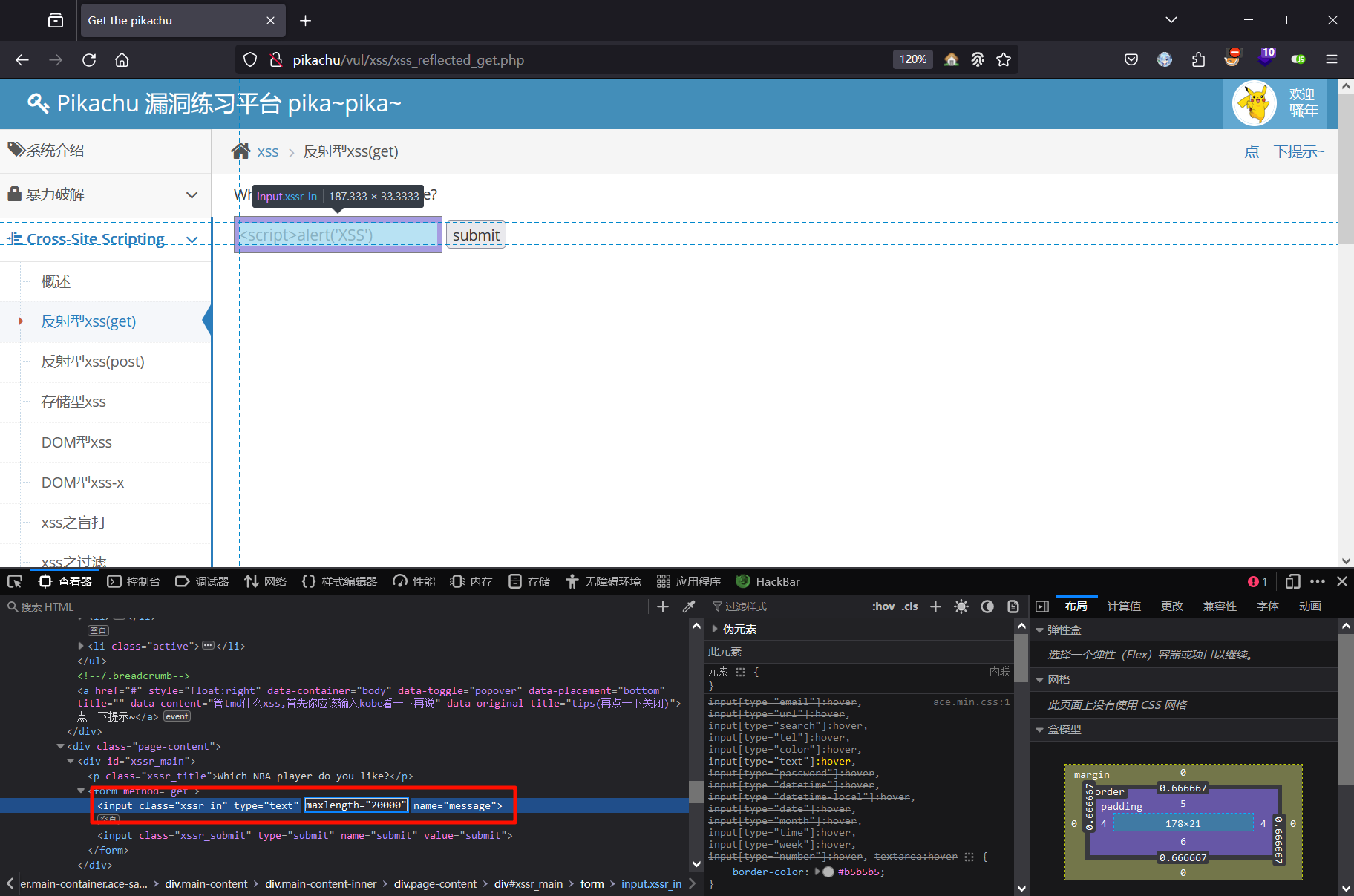Expand the 暴力破解 sidebar menu

[x=105, y=195]
